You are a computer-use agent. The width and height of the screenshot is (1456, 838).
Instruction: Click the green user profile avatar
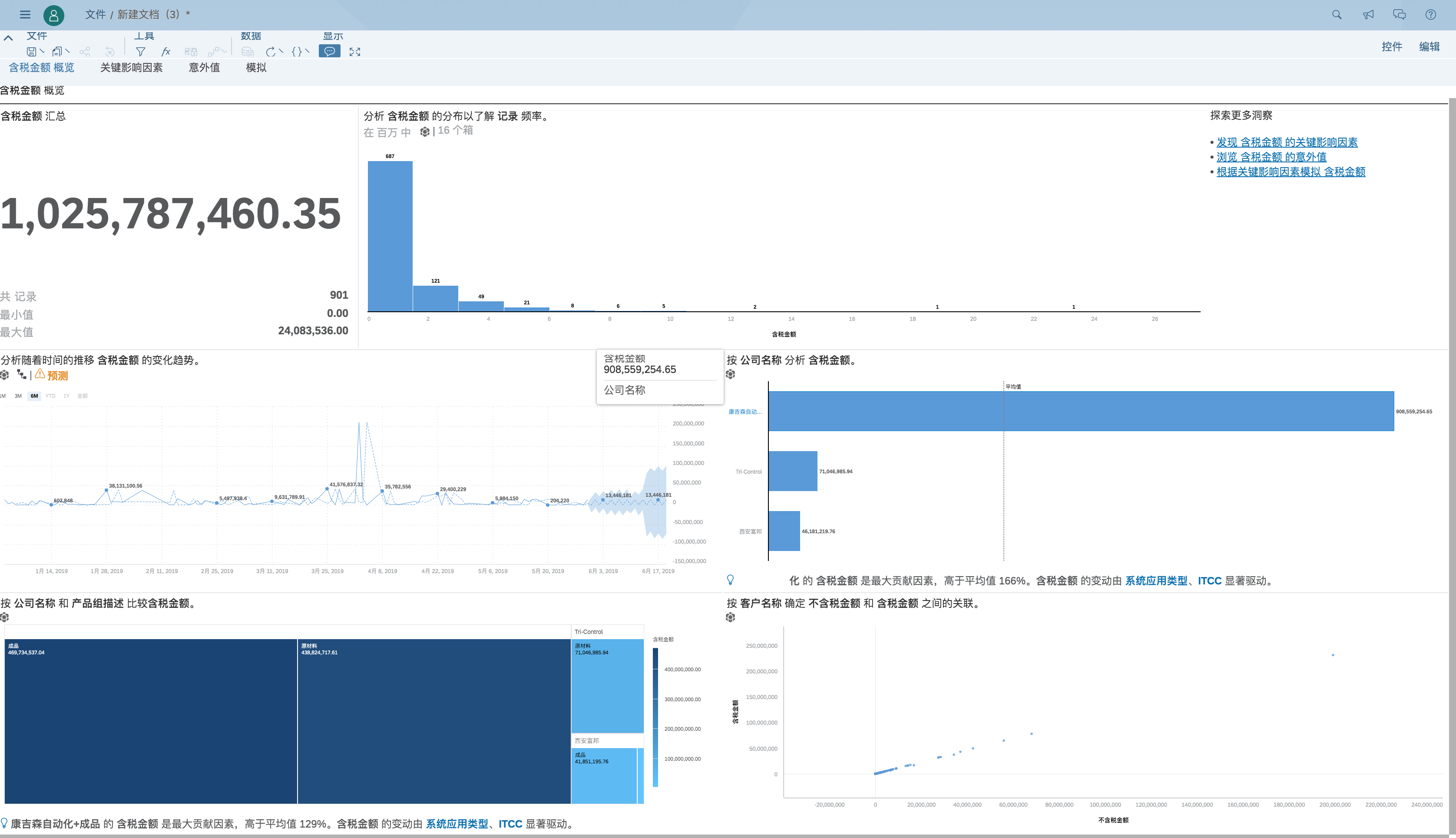point(53,16)
